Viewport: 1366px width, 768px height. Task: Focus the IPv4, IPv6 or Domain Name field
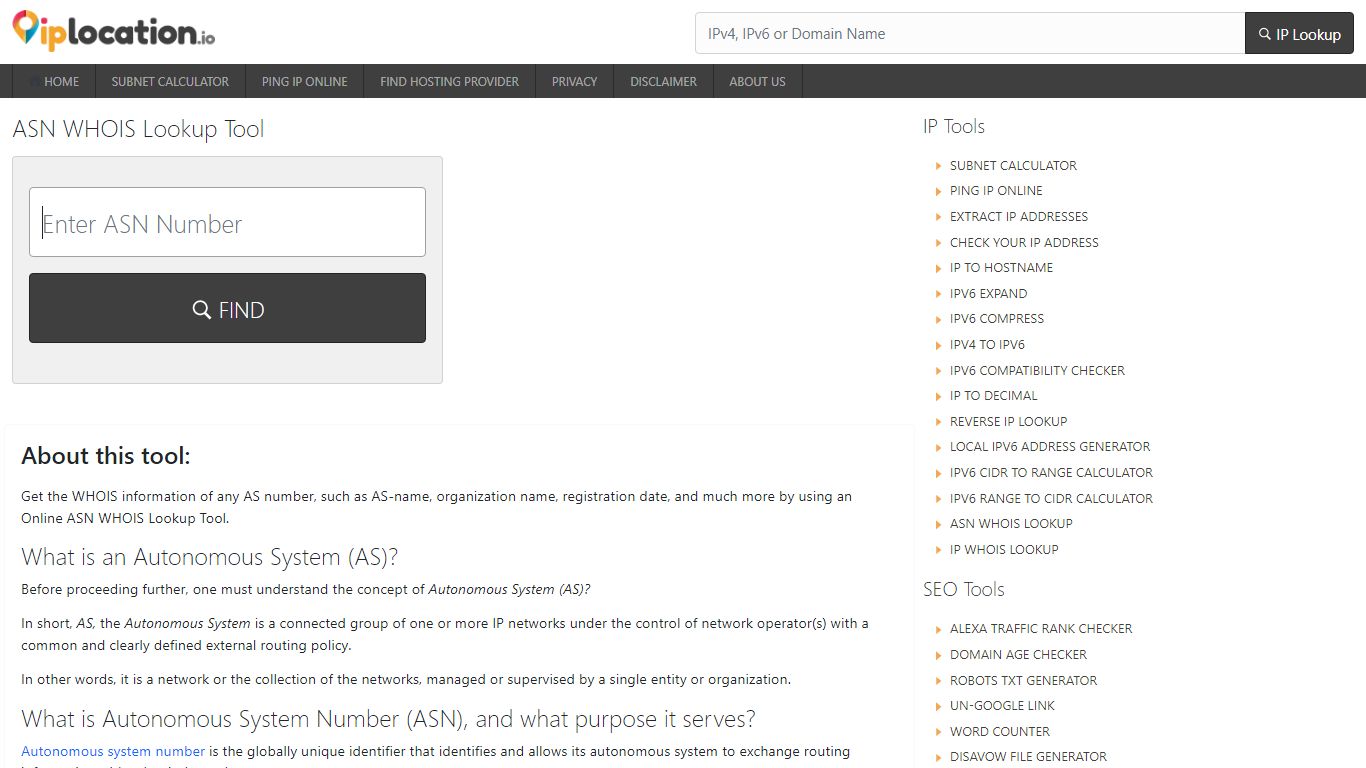click(x=970, y=33)
